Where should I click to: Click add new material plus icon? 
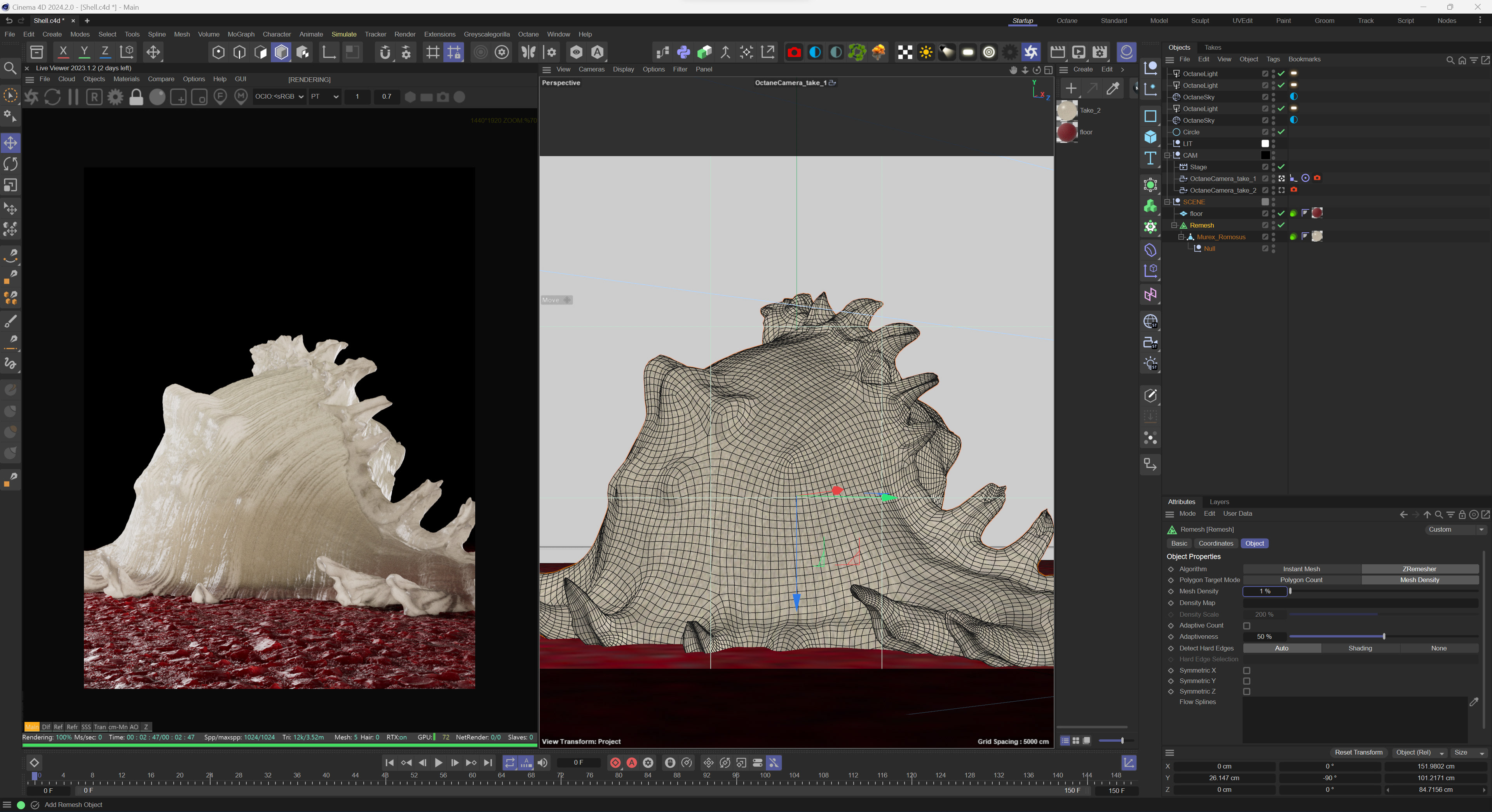(x=1071, y=89)
